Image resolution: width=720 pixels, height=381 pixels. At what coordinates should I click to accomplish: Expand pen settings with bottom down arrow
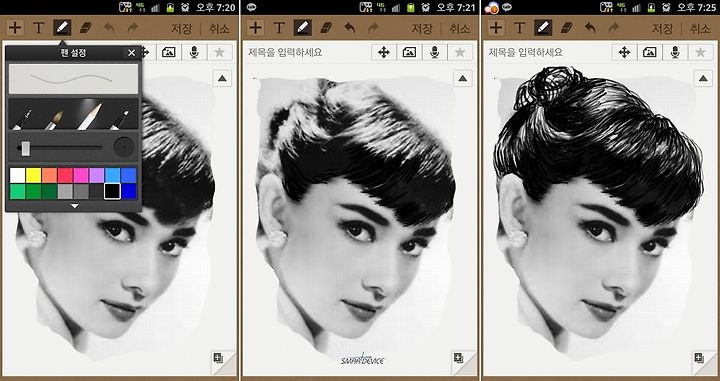coord(74,206)
